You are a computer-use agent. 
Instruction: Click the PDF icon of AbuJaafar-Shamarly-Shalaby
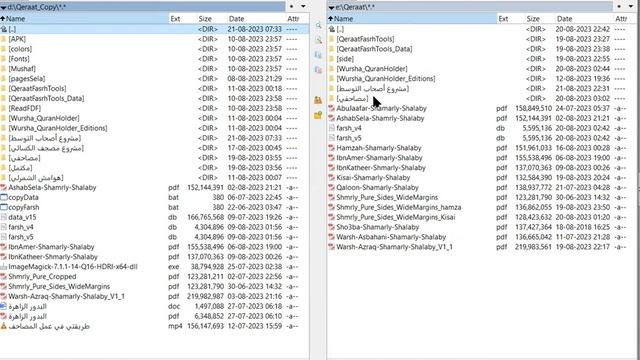(332, 108)
